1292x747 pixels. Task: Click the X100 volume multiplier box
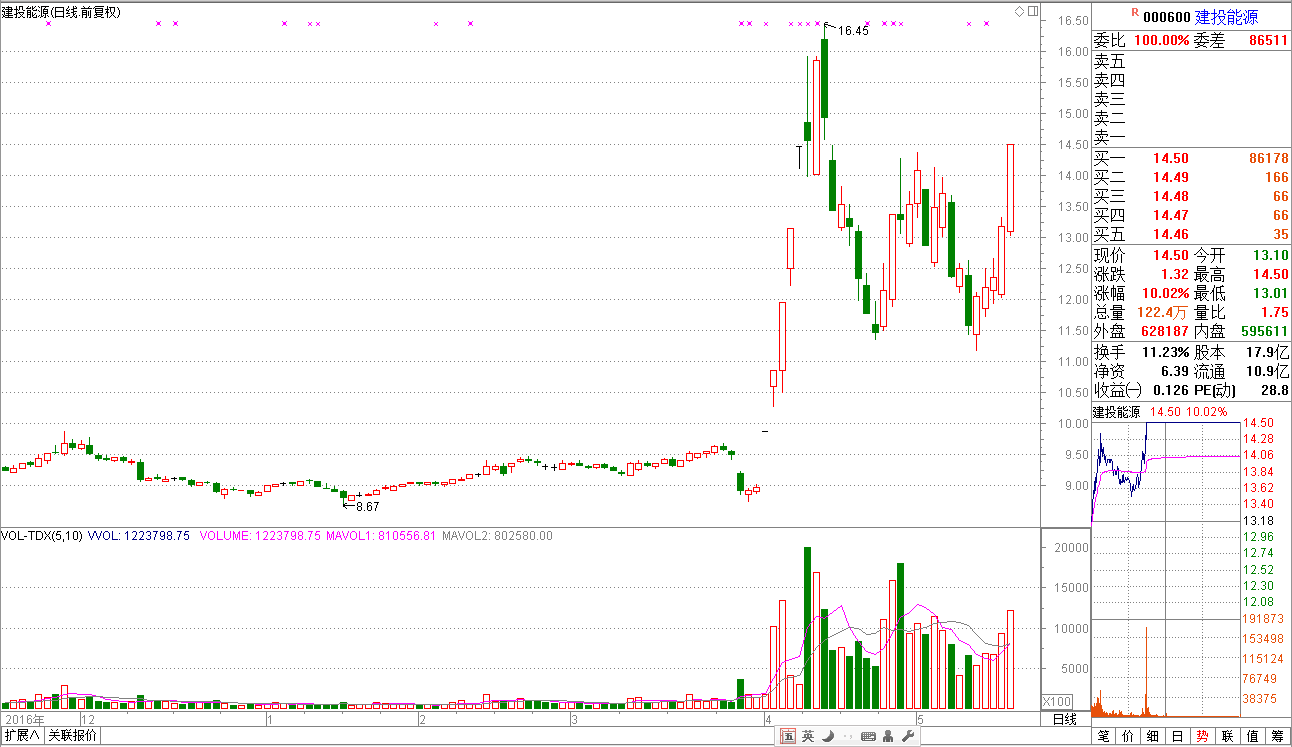click(x=1058, y=700)
